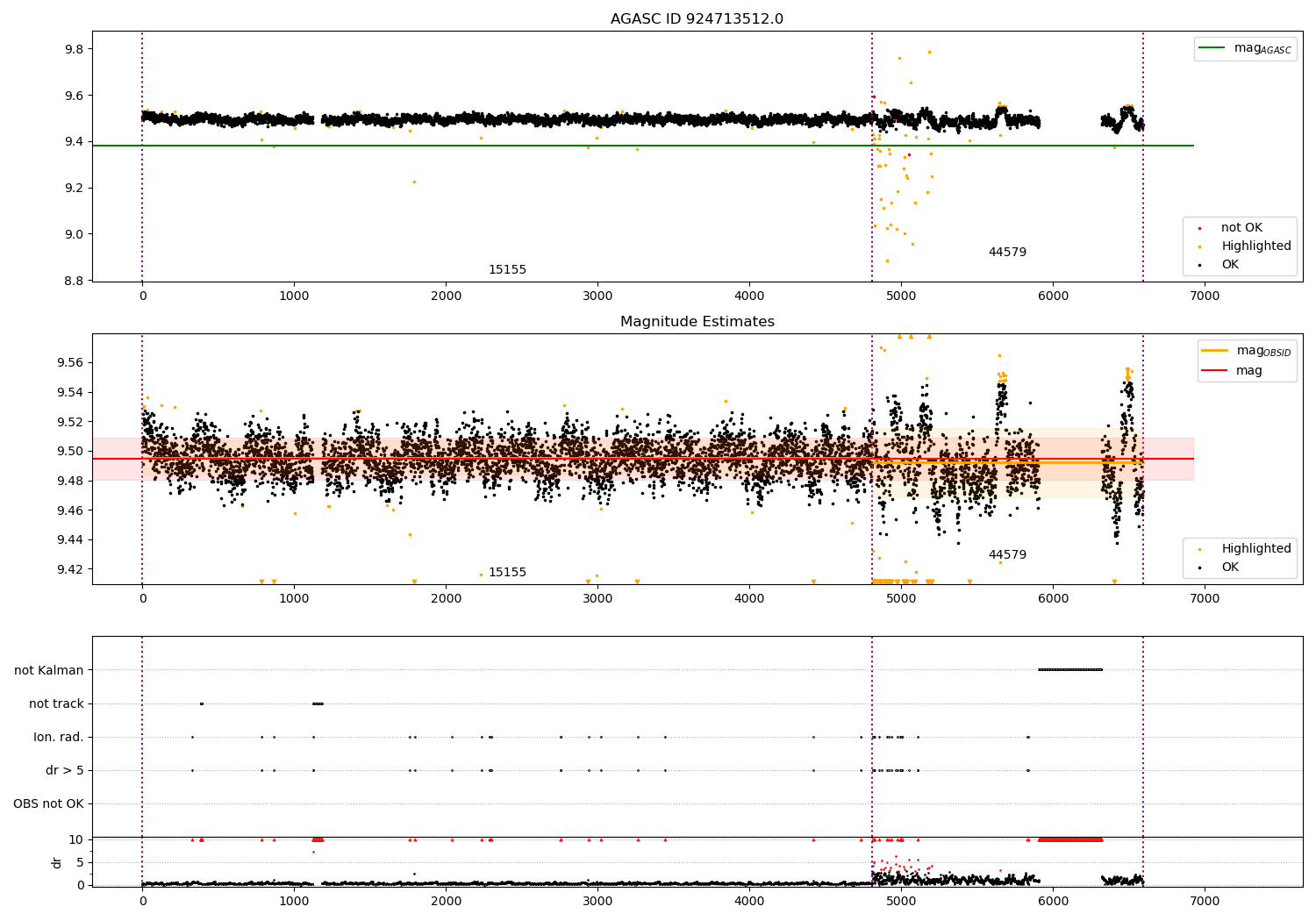Click the '9.8' y-axis tick in top plot
This screenshot has height=921, width=1316.
pos(74,49)
